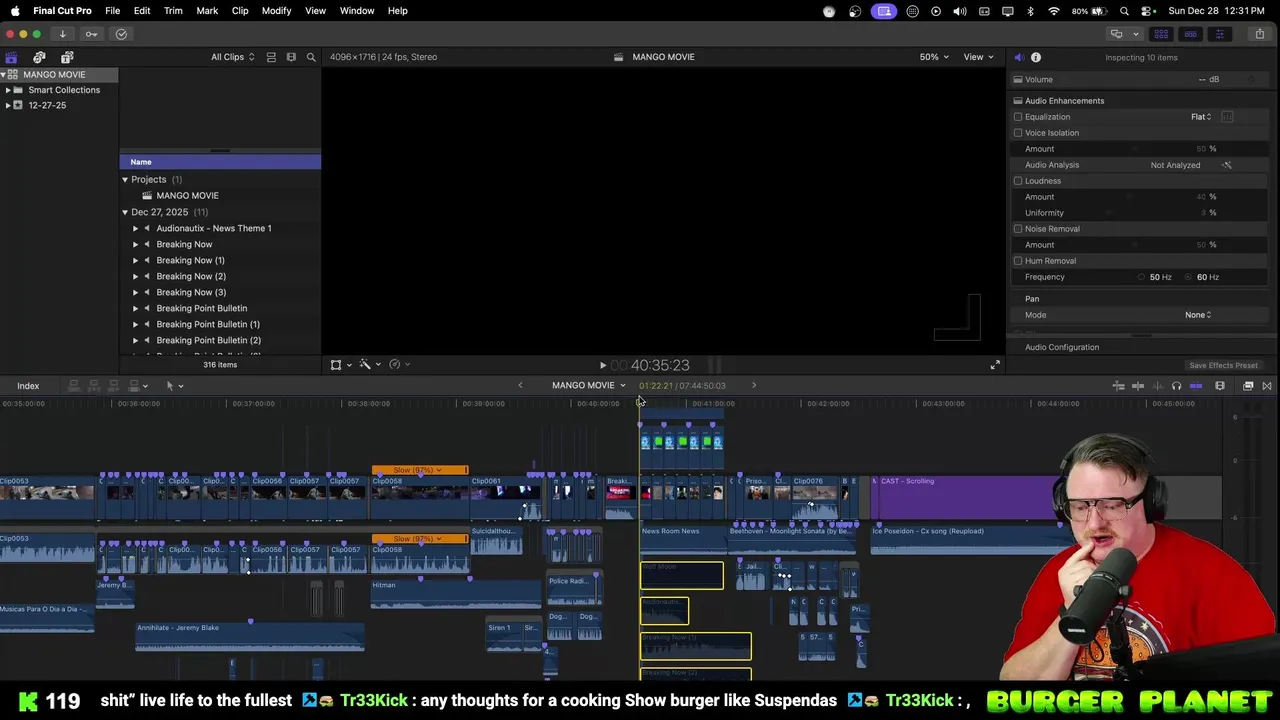Click the insert clip edit icon
This screenshot has width=1280, height=720.
93,386
